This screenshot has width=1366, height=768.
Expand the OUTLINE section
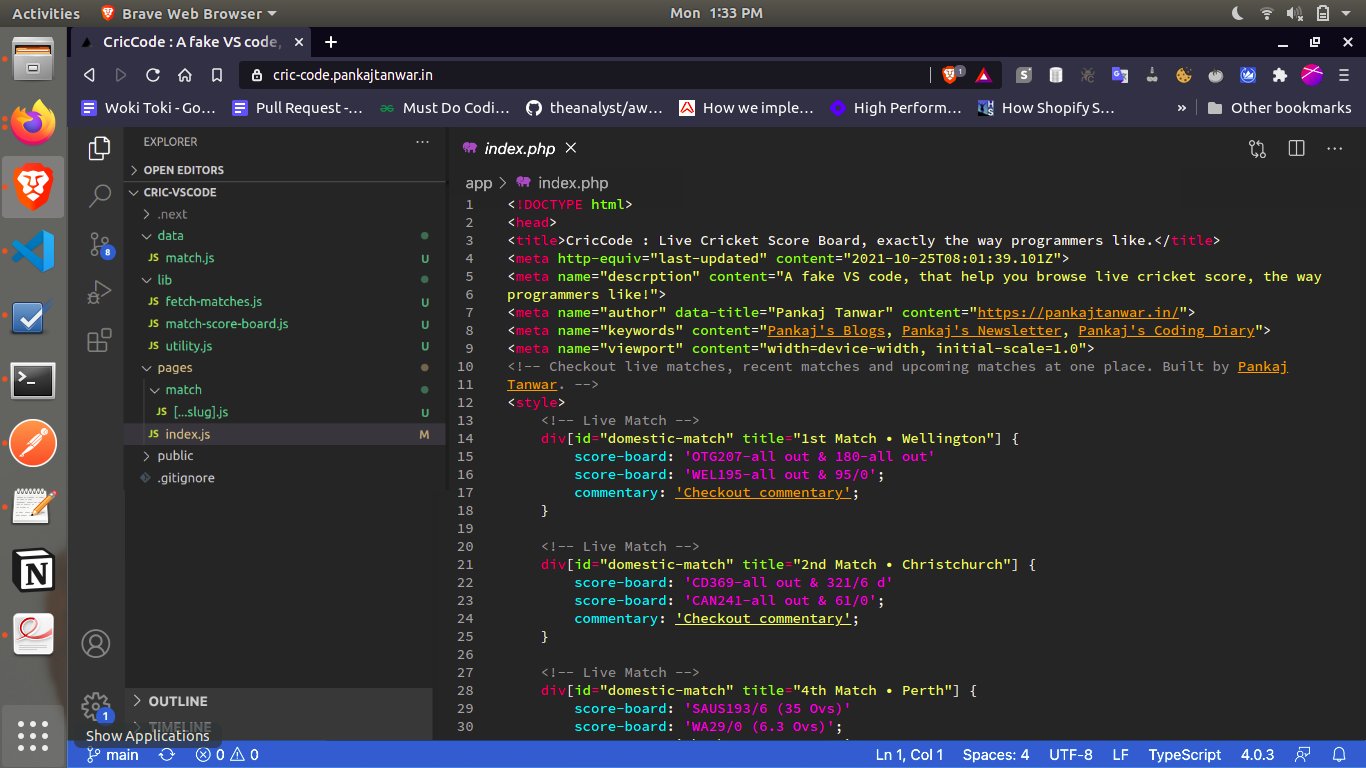[x=178, y=701]
